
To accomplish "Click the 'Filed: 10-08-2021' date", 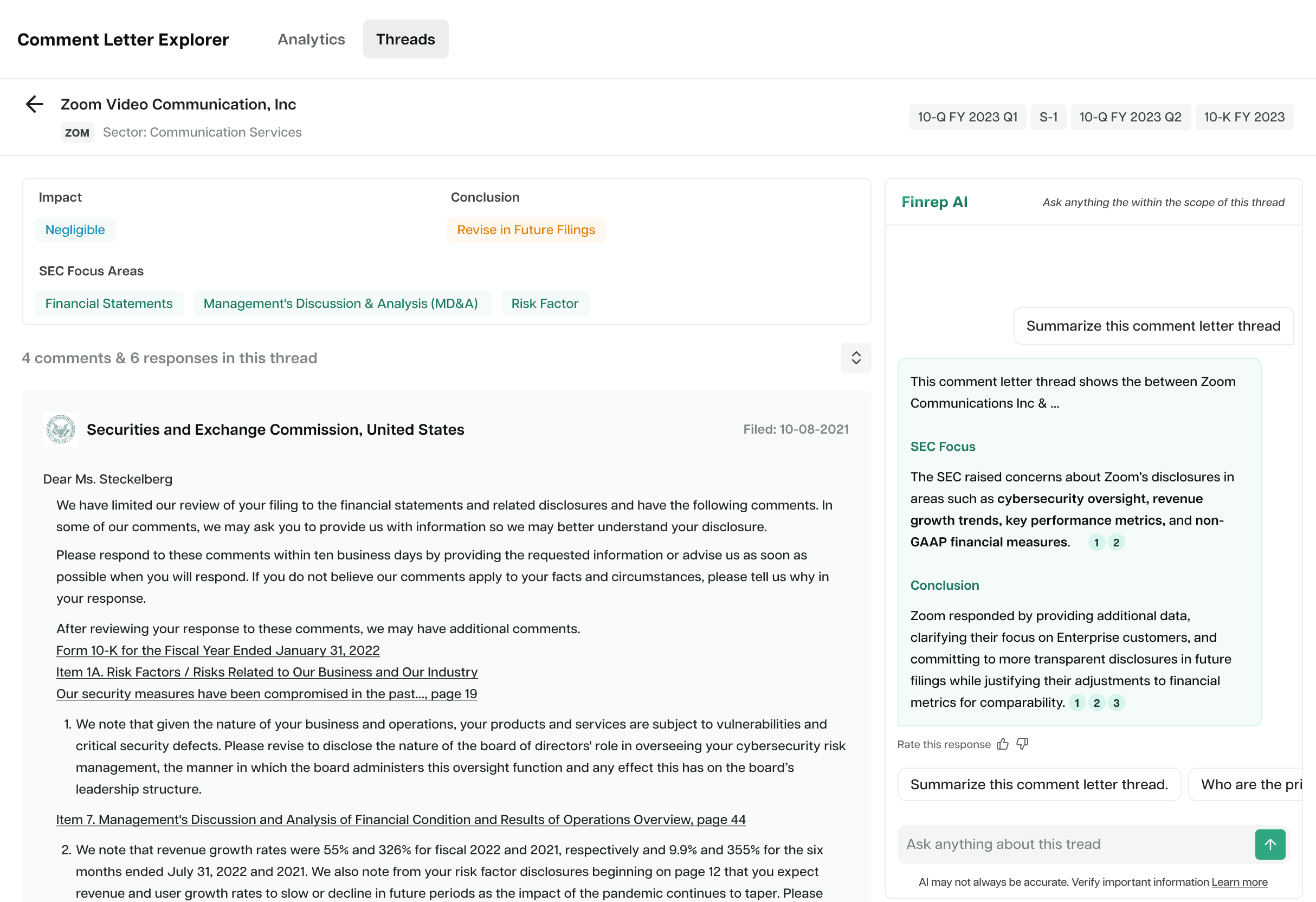I will (796, 429).
